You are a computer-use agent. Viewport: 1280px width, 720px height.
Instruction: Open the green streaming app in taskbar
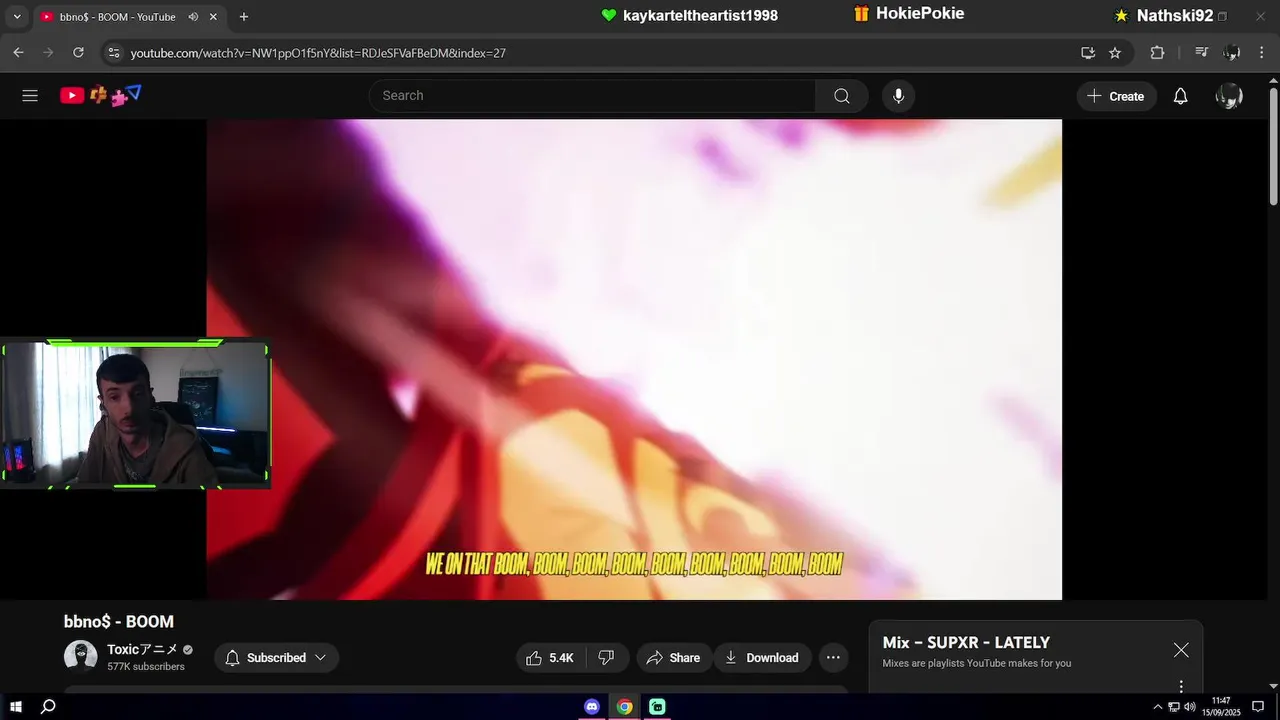pyautogui.click(x=657, y=706)
